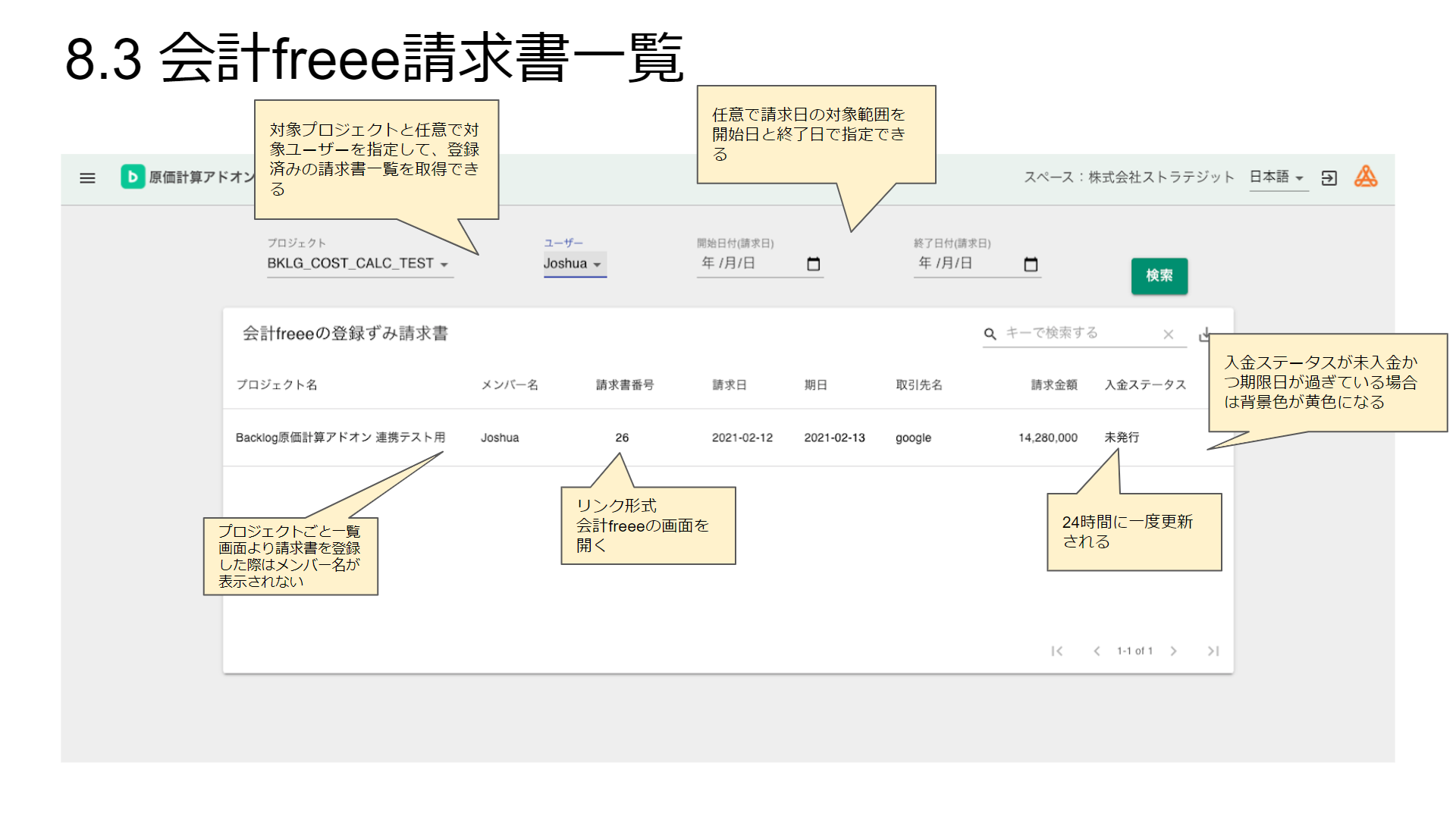Image resolution: width=1456 pixels, height=819 pixels.
Task: Go to first page of table
Action: (x=1057, y=651)
